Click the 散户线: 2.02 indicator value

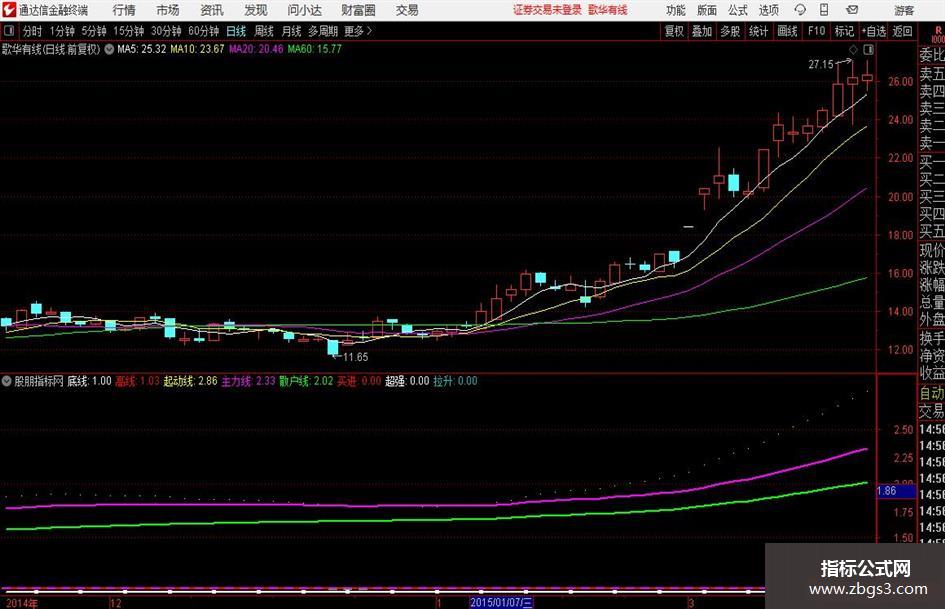coord(306,381)
